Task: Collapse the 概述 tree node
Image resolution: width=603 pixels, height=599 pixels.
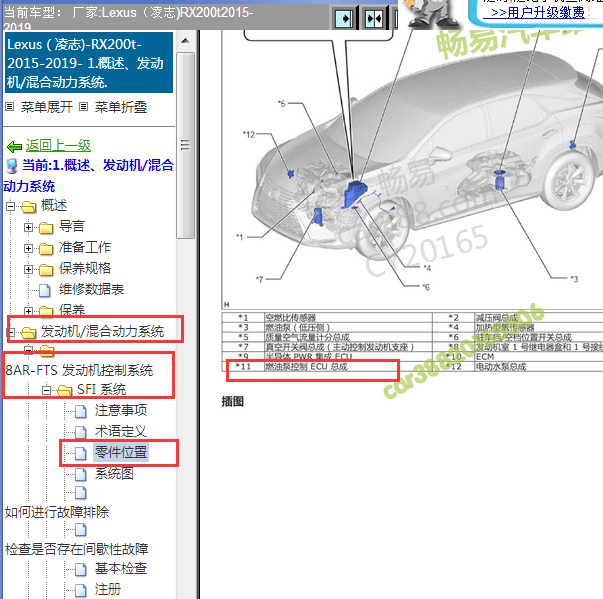Action: (10, 206)
